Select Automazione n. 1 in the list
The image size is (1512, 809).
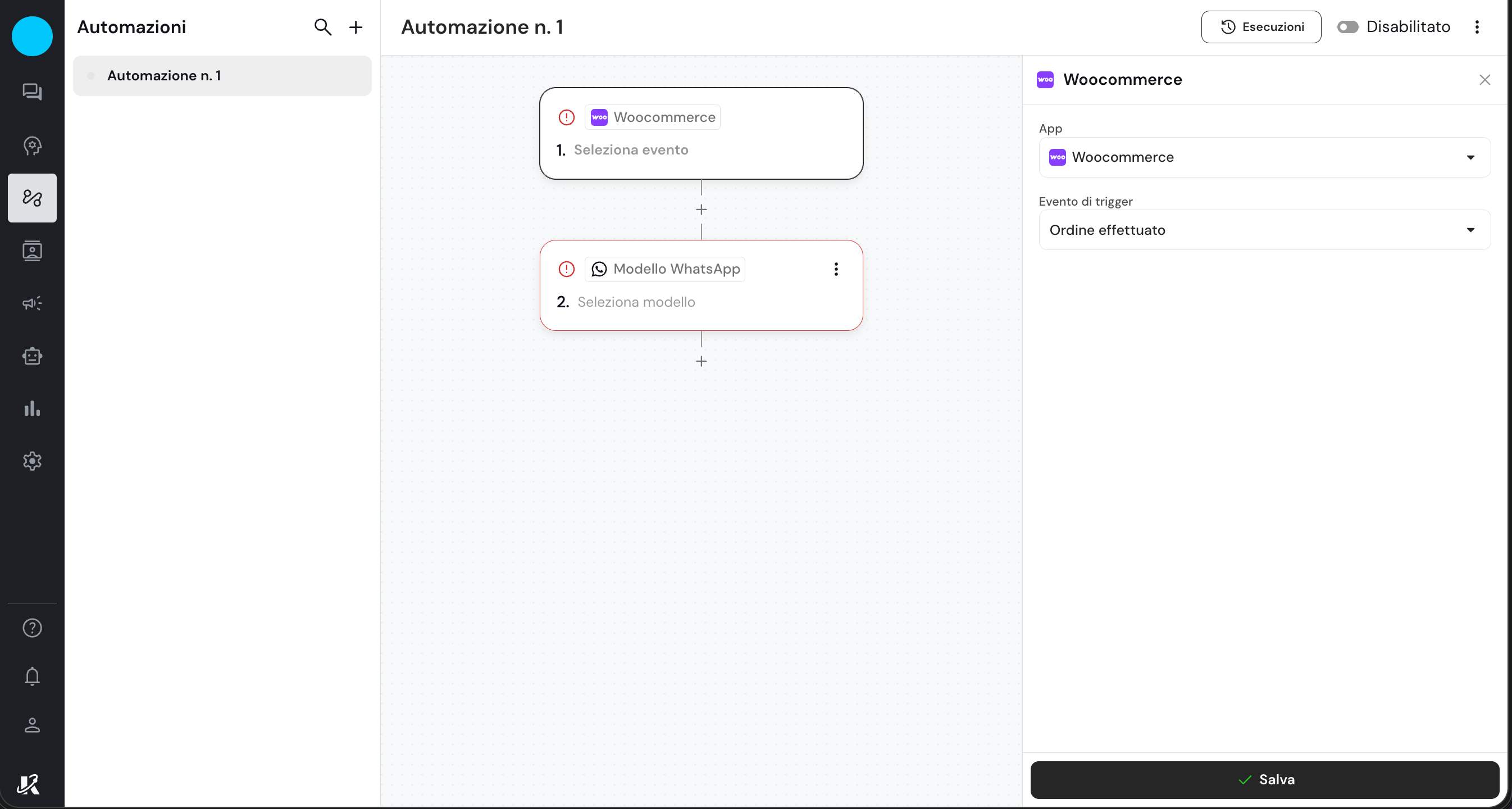(222, 75)
